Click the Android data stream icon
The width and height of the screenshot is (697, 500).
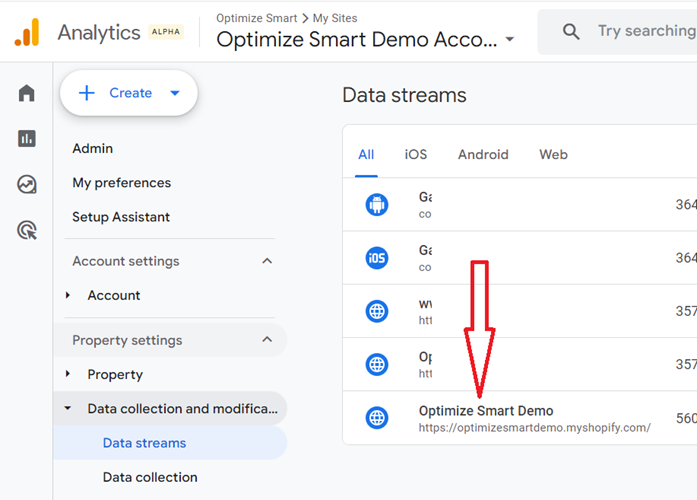pyautogui.click(x=377, y=204)
